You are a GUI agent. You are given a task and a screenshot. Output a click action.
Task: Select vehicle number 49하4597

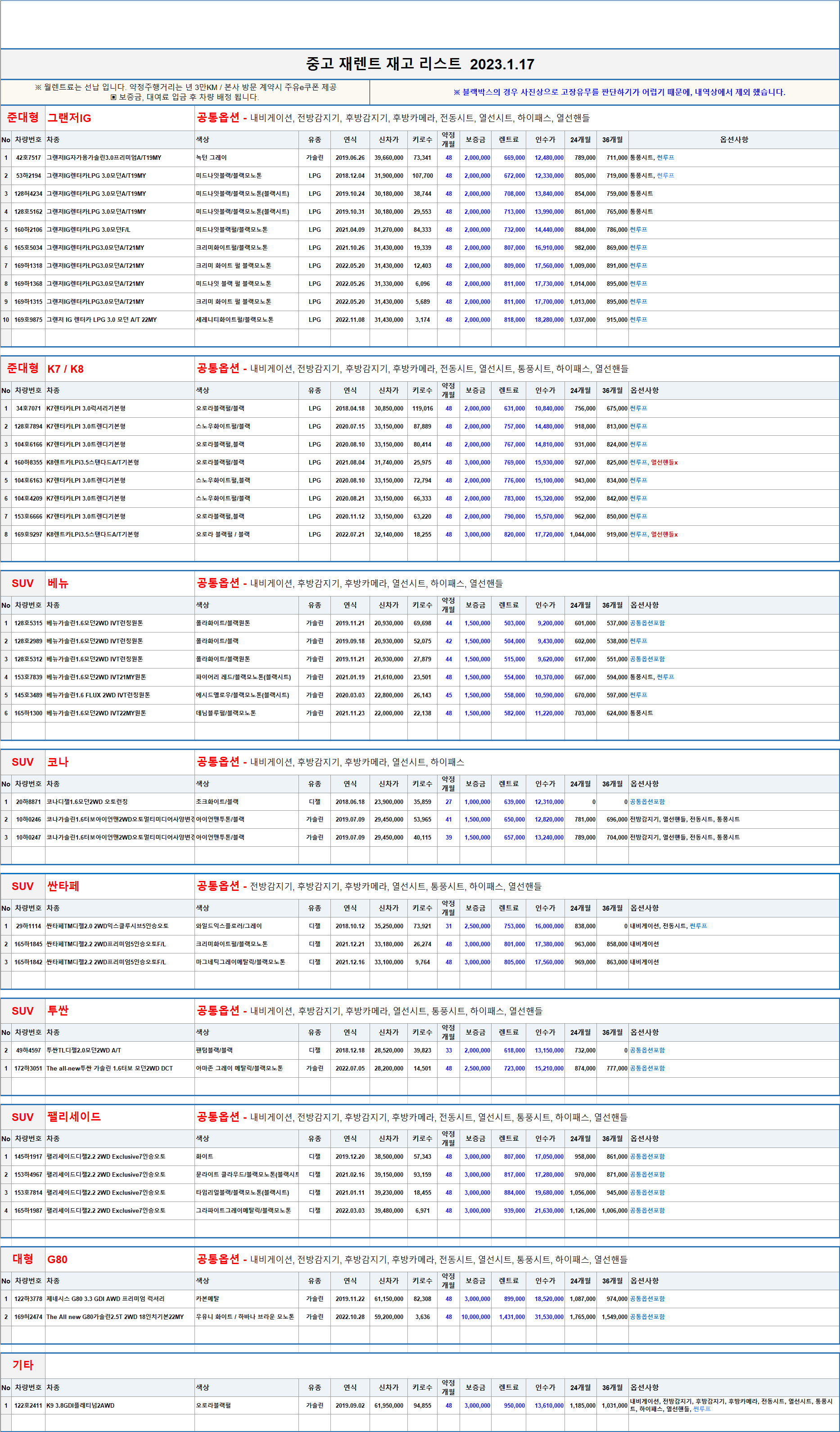(28, 1050)
